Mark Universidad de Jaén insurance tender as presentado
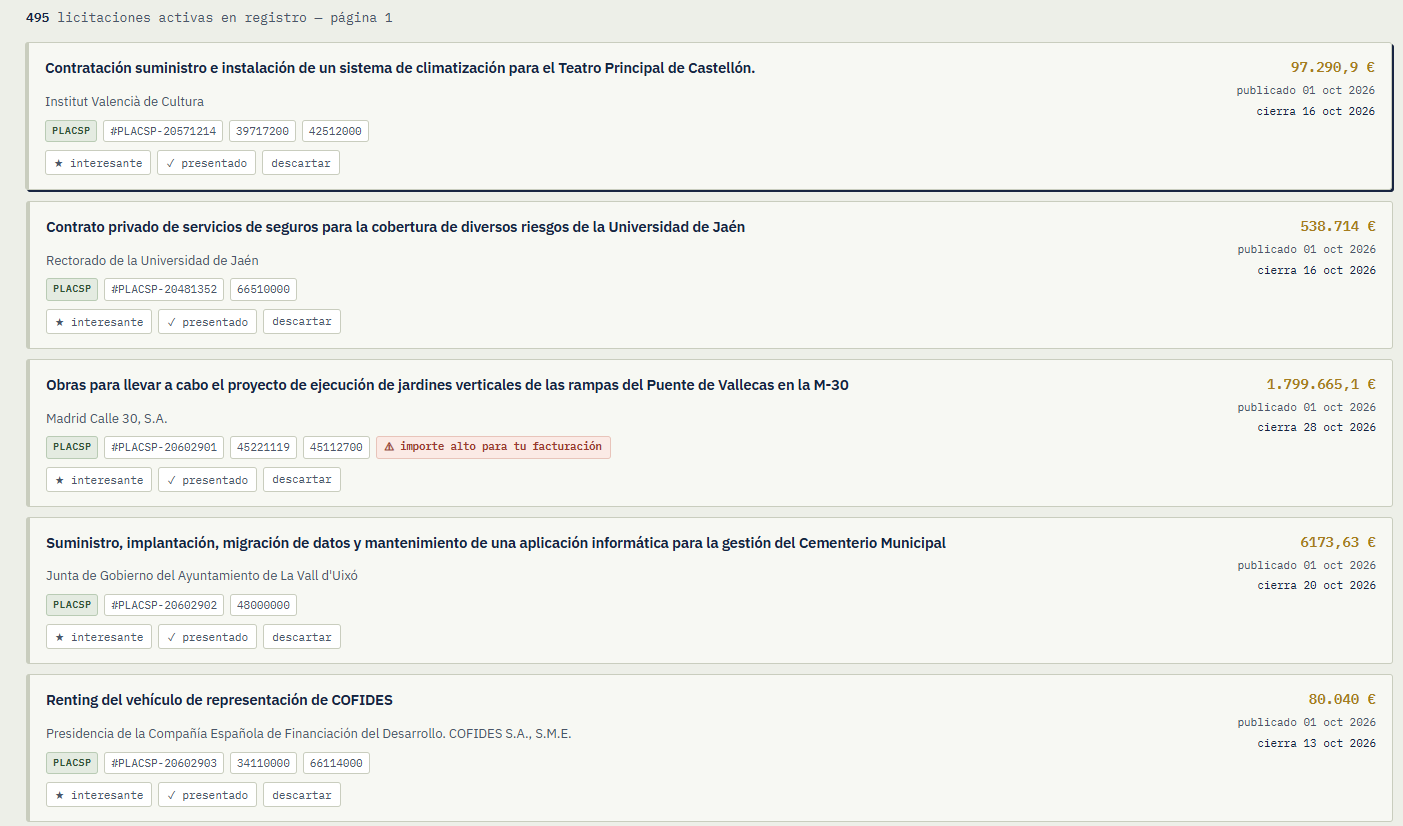The height and width of the screenshot is (826, 1403). pyautogui.click(x=207, y=322)
